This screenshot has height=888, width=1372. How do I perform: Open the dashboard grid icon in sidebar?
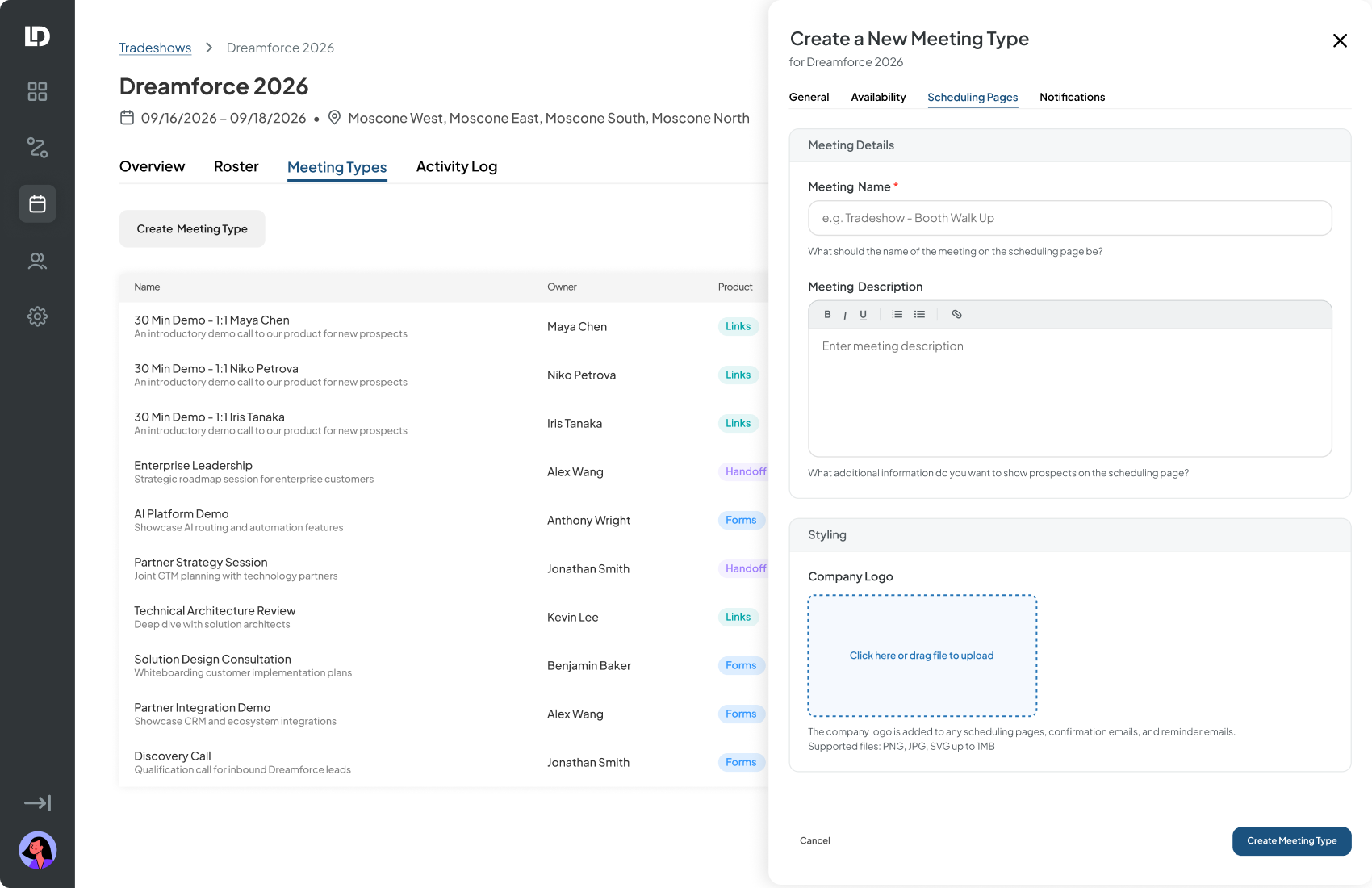37,91
